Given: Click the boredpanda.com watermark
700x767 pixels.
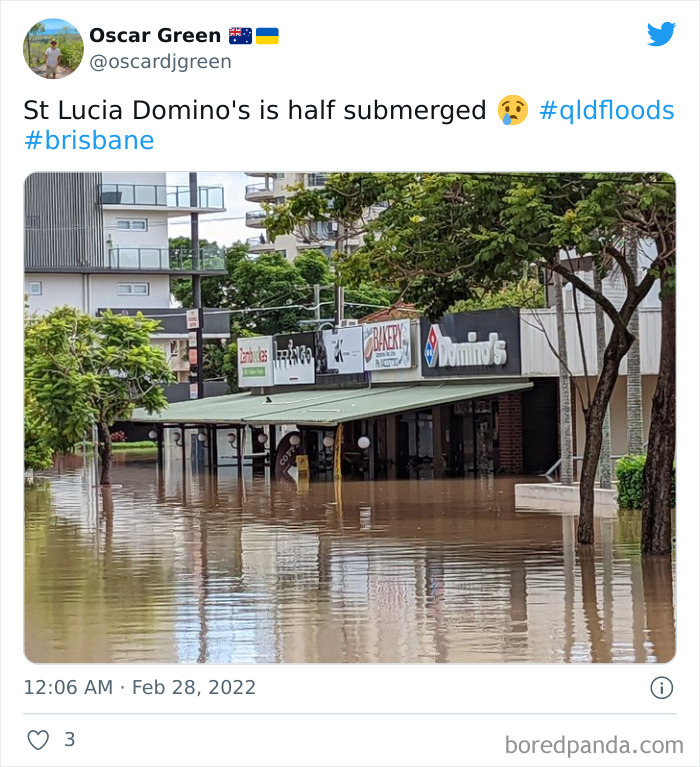Looking at the screenshot, I should click(594, 745).
